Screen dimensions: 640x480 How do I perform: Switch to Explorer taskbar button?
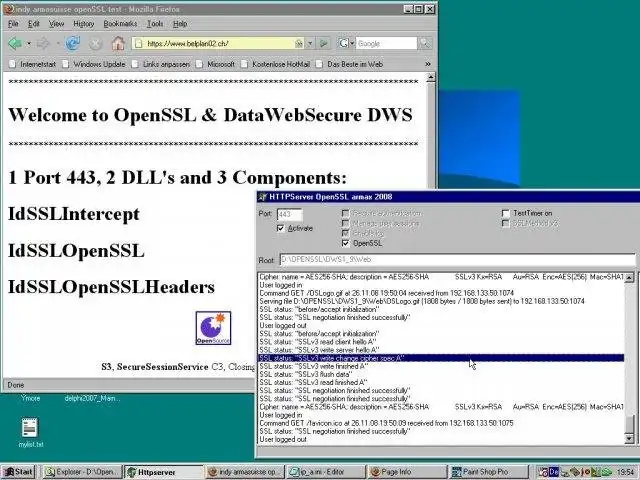click(x=82, y=472)
